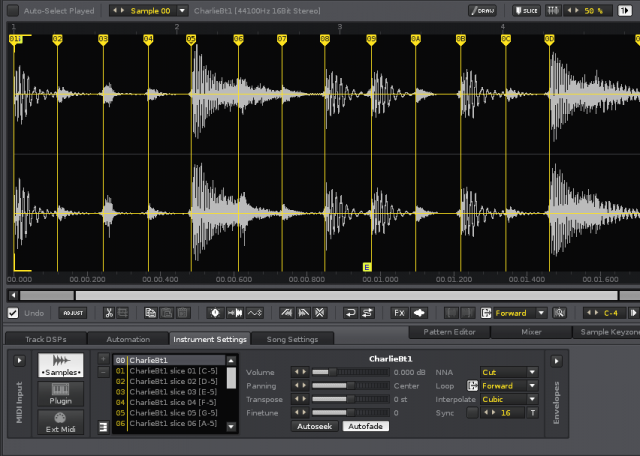Toggle the Undo checkbox
Screen dimensions: 640x456
(13, 313)
